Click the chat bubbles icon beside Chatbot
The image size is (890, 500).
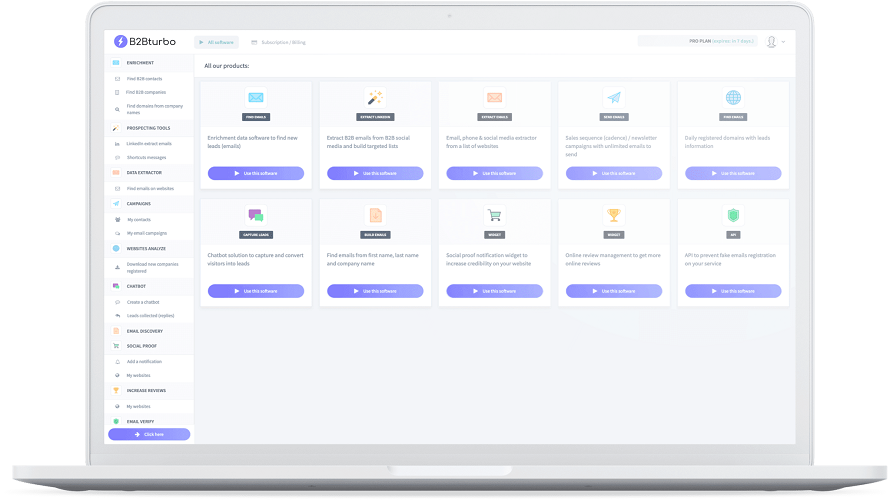tap(116, 286)
